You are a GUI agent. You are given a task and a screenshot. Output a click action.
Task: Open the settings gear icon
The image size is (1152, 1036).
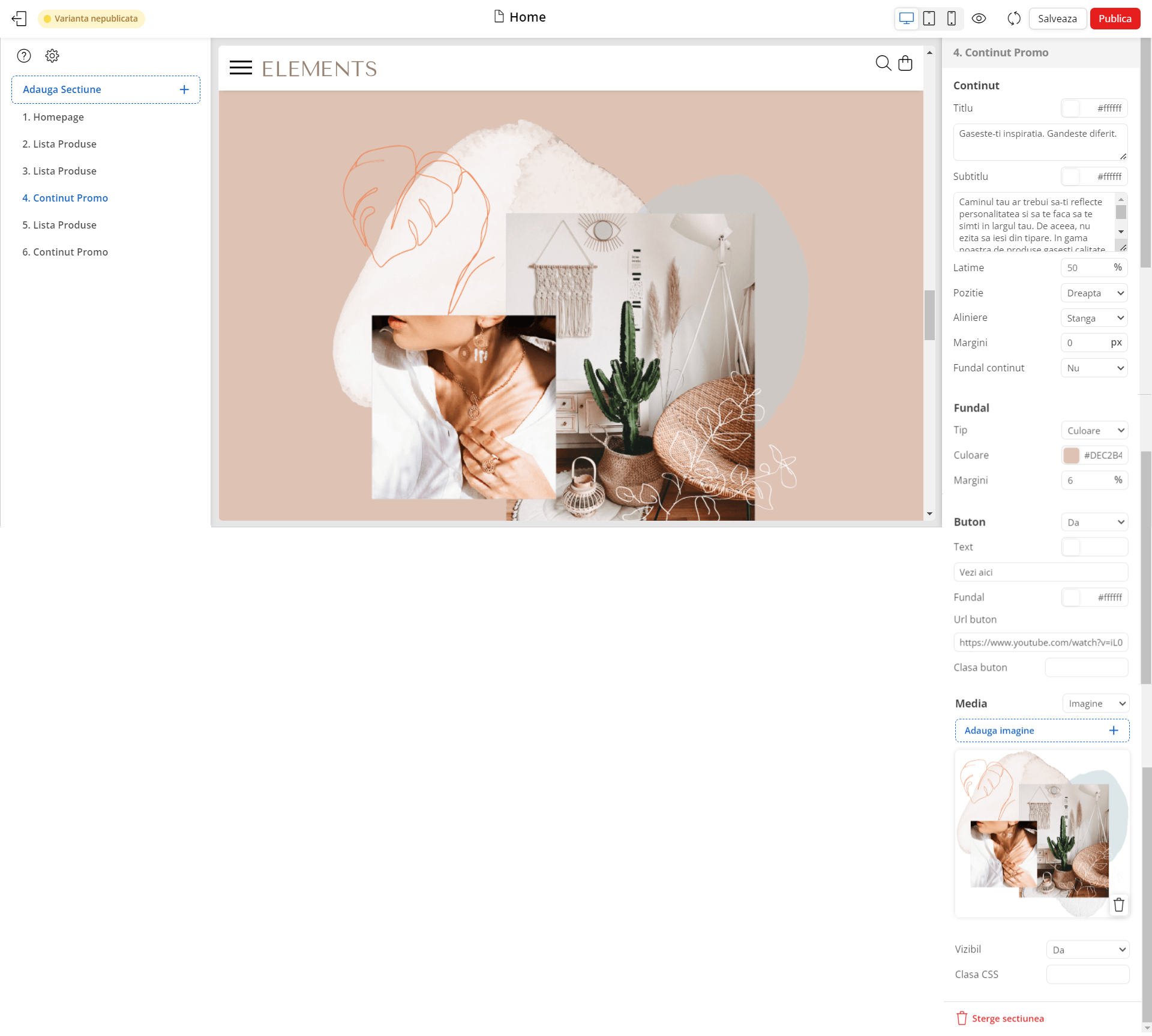52,56
